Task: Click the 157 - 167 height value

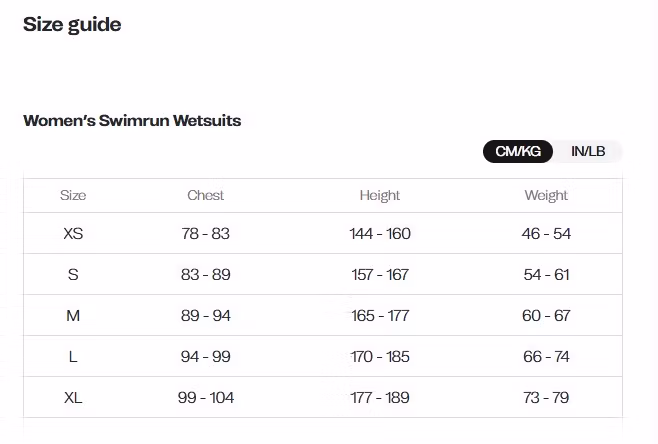Action: (x=380, y=275)
